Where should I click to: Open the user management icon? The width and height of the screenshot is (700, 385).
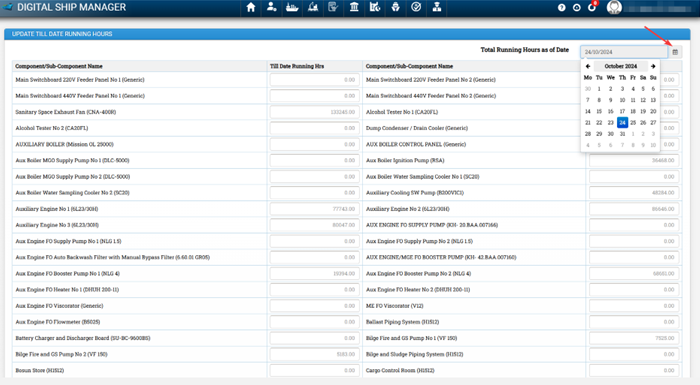tap(271, 7)
